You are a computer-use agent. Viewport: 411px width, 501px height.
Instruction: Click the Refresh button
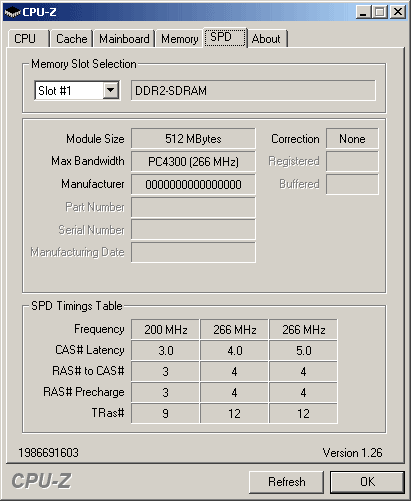pyautogui.click(x=286, y=482)
